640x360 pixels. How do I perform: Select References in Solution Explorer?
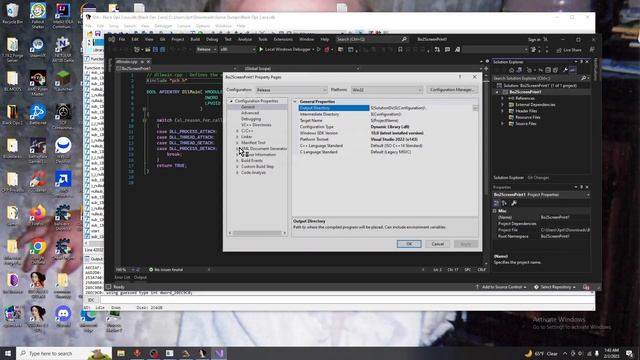[x=524, y=98]
